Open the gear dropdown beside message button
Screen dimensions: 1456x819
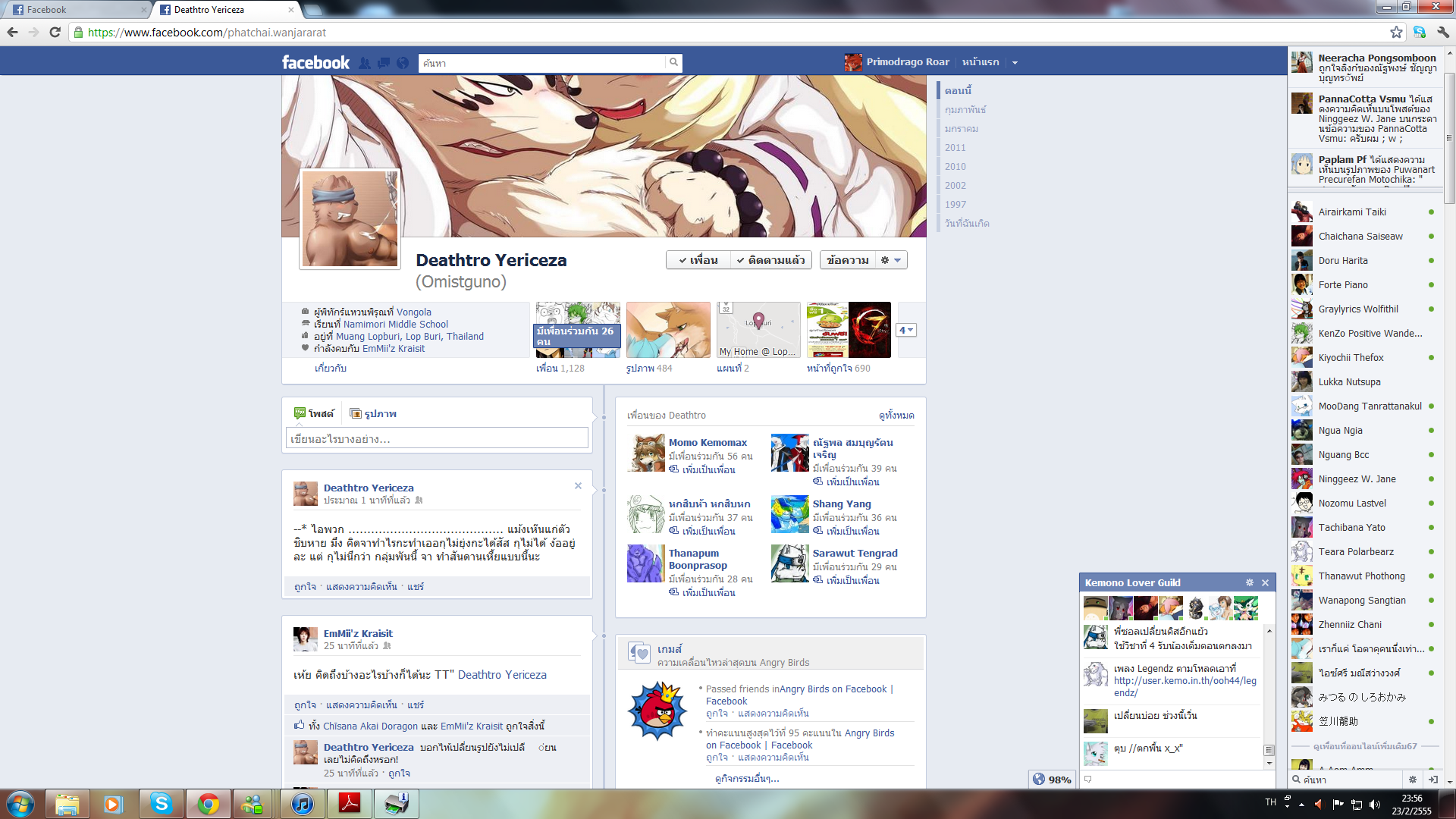tap(891, 260)
